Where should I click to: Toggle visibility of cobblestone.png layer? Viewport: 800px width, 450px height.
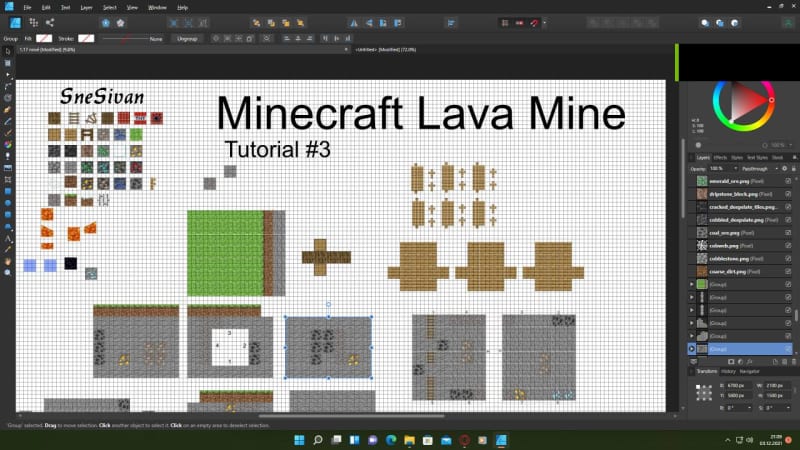(788, 259)
